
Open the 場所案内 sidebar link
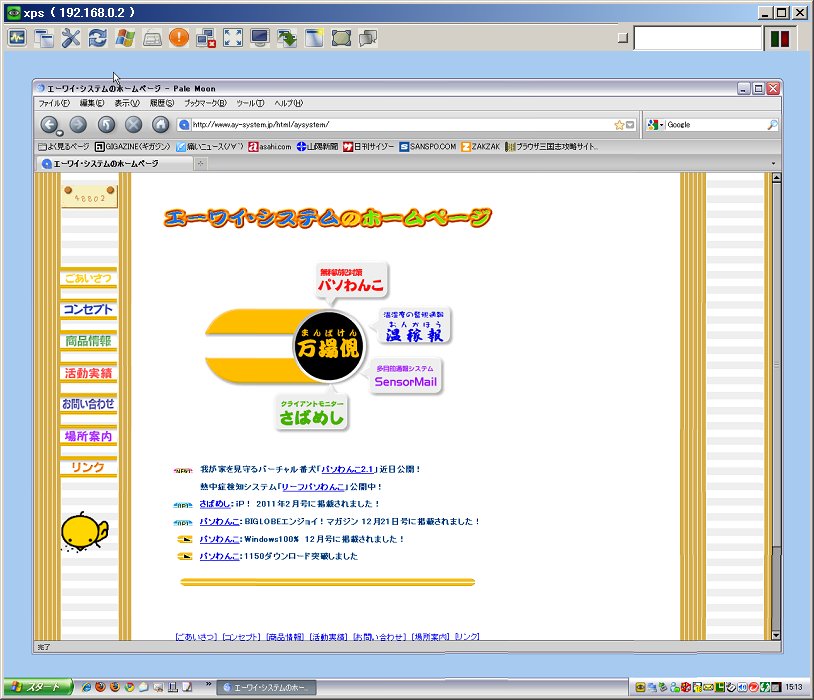tap(89, 436)
